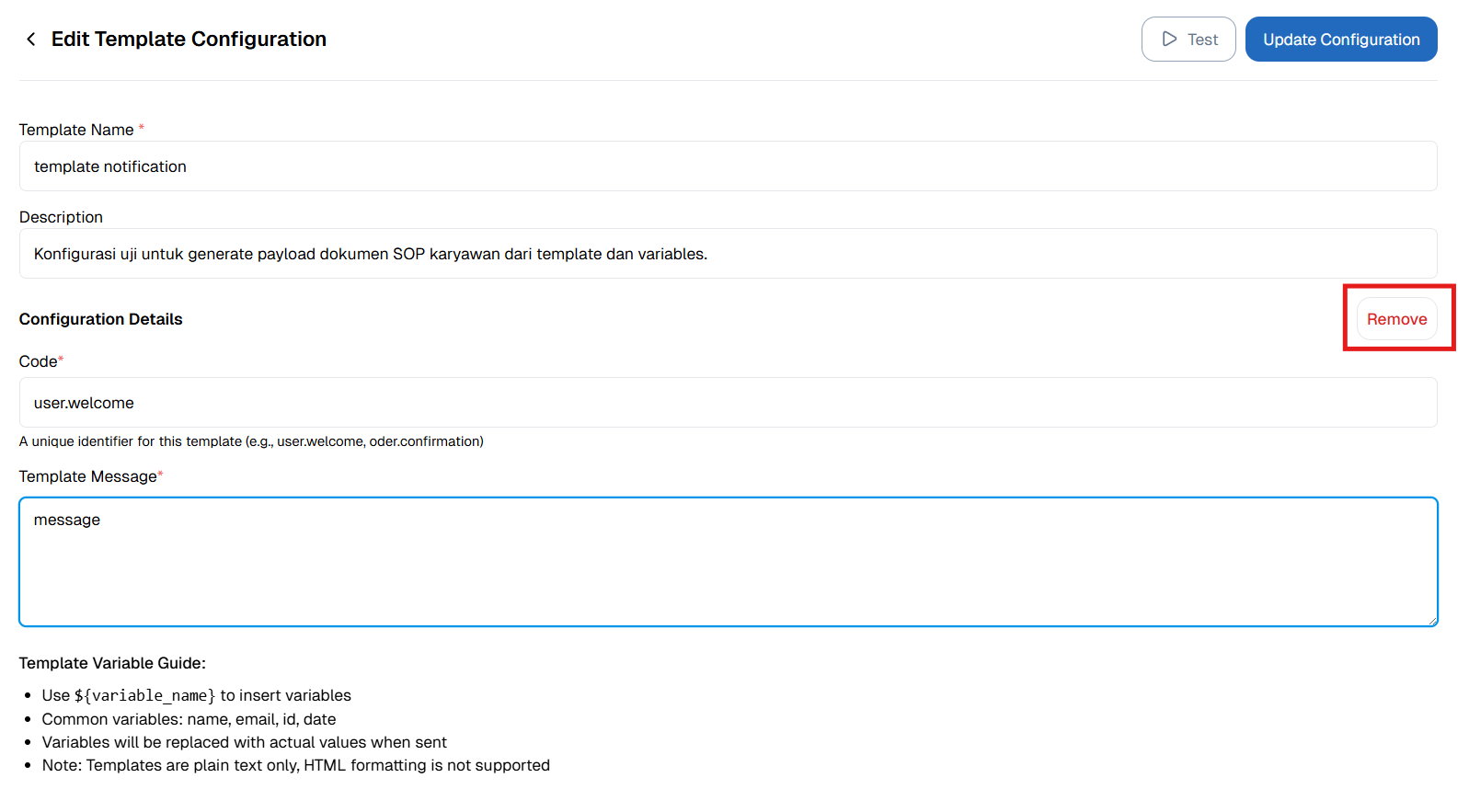Viewport: 1469px width, 812px height.
Task: Click the 'Edit Template Configuration' page title
Action: click(189, 39)
